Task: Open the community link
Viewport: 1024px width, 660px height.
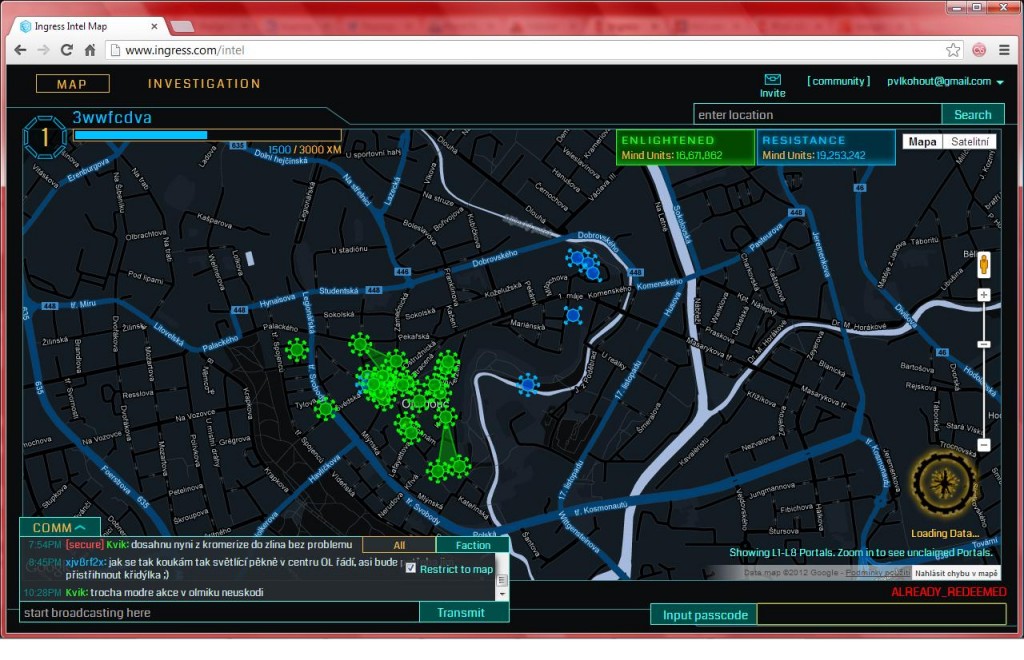Action: pyautogui.click(x=839, y=81)
